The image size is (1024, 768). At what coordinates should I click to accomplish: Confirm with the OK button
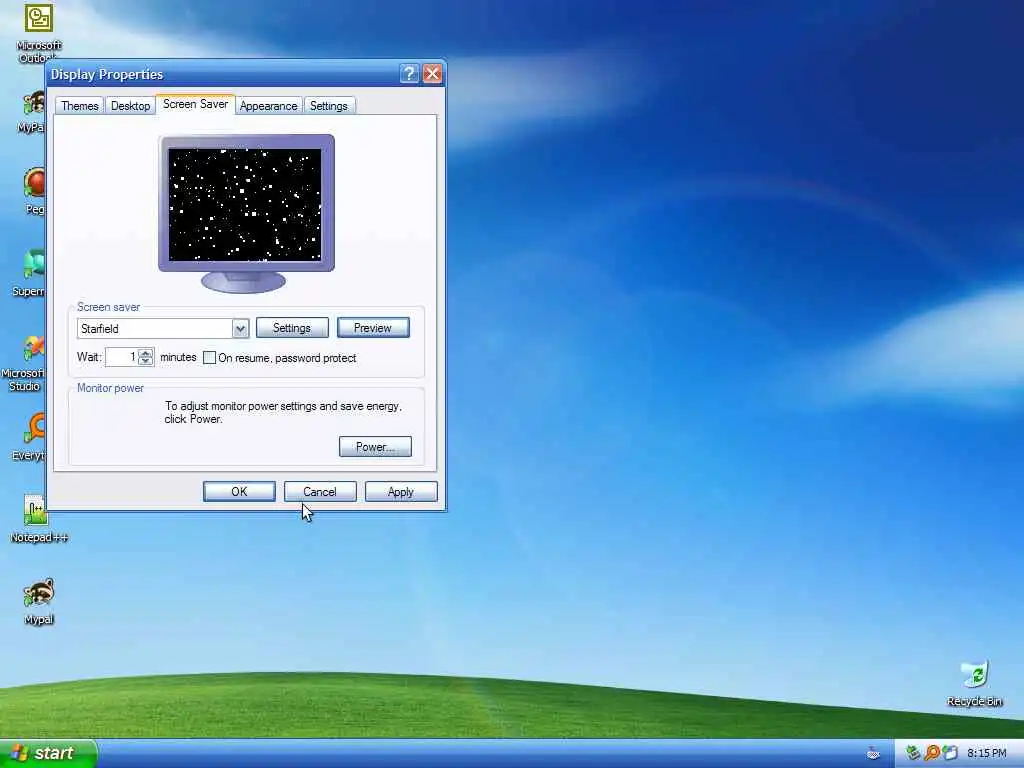click(x=239, y=492)
